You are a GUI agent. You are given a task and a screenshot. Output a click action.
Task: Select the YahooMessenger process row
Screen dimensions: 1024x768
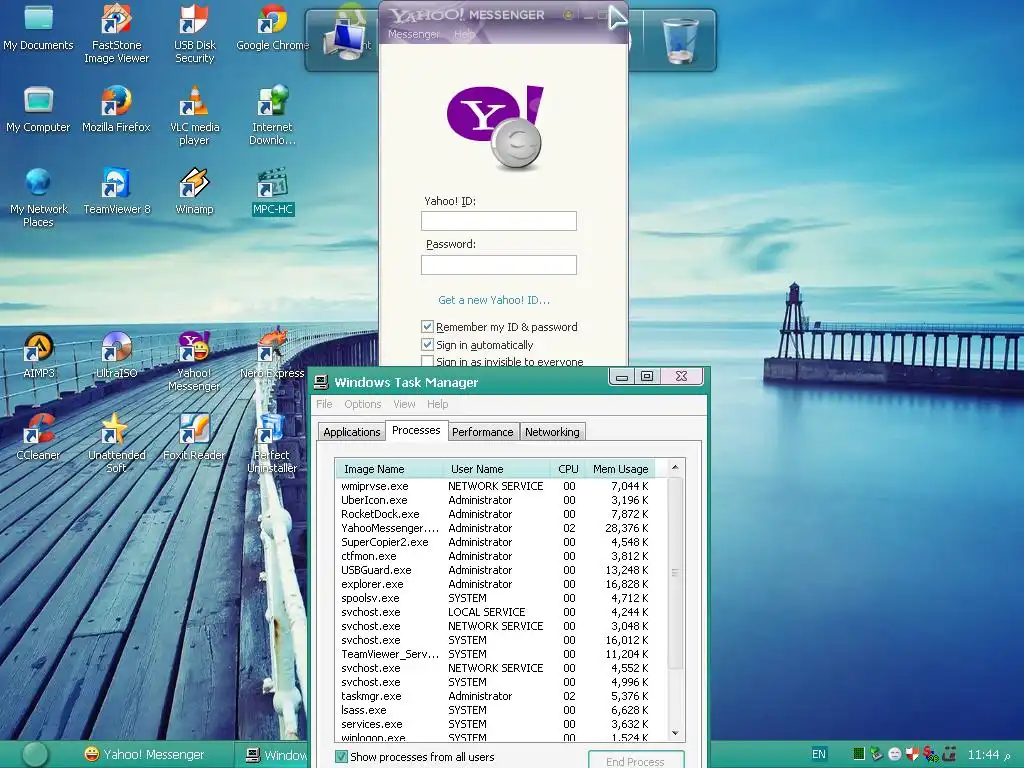pos(496,528)
